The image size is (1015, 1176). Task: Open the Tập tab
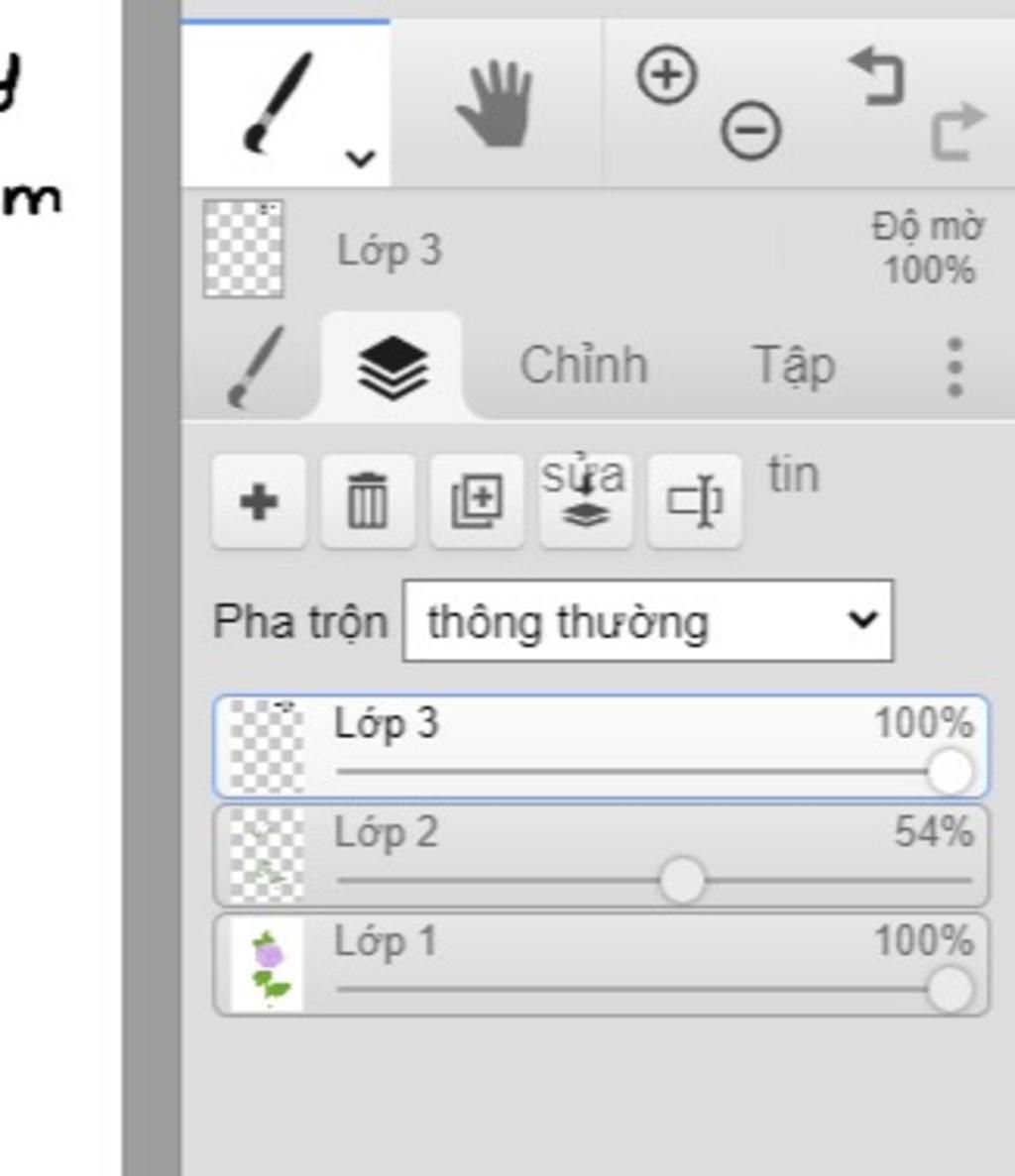(x=793, y=366)
